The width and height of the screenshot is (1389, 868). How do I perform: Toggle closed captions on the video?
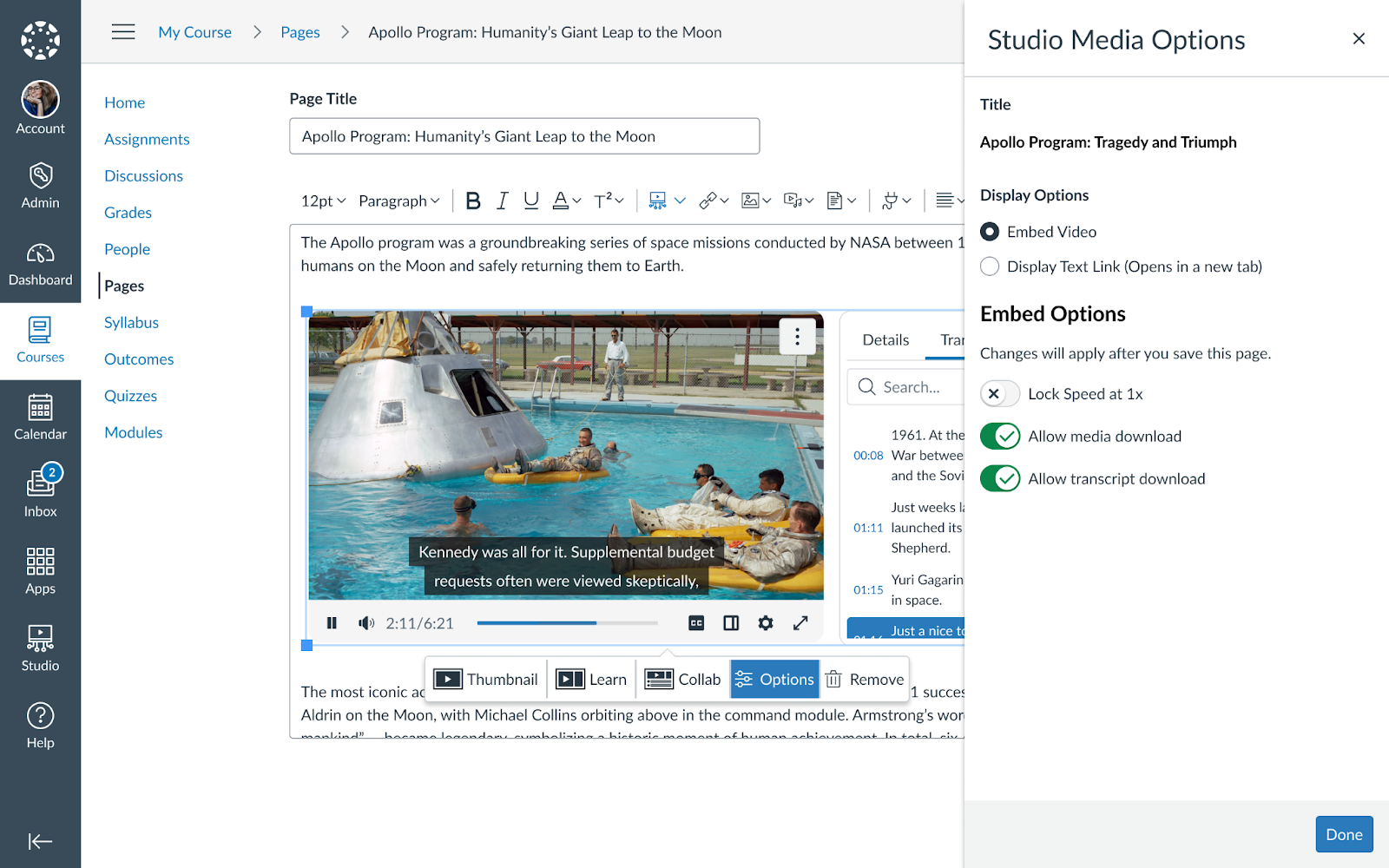[x=696, y=623]
